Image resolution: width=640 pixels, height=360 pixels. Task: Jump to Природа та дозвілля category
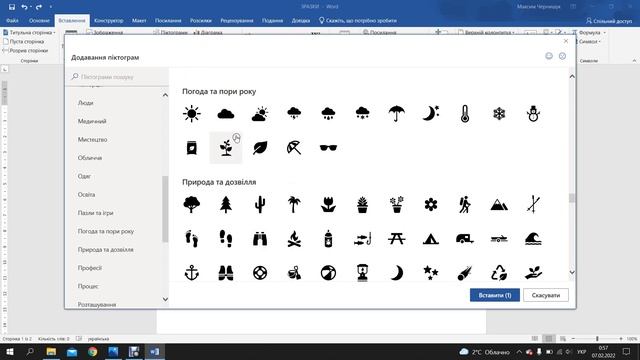coord(105,250)
